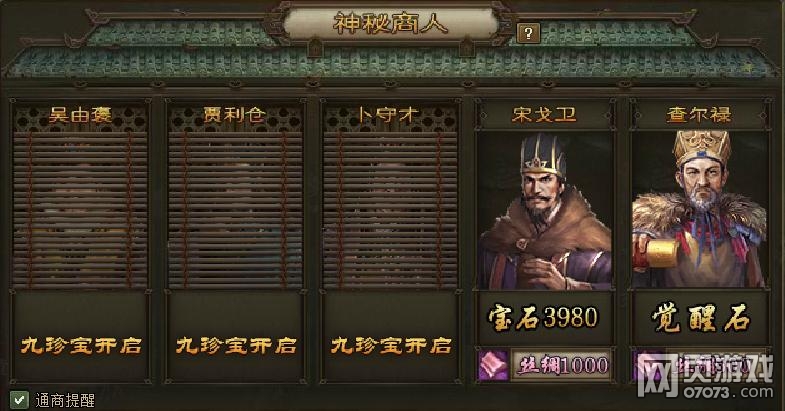Click the closed bamboo blind under 吴由囊
Screen dimensions: 785x411
(x=80, y=210)
